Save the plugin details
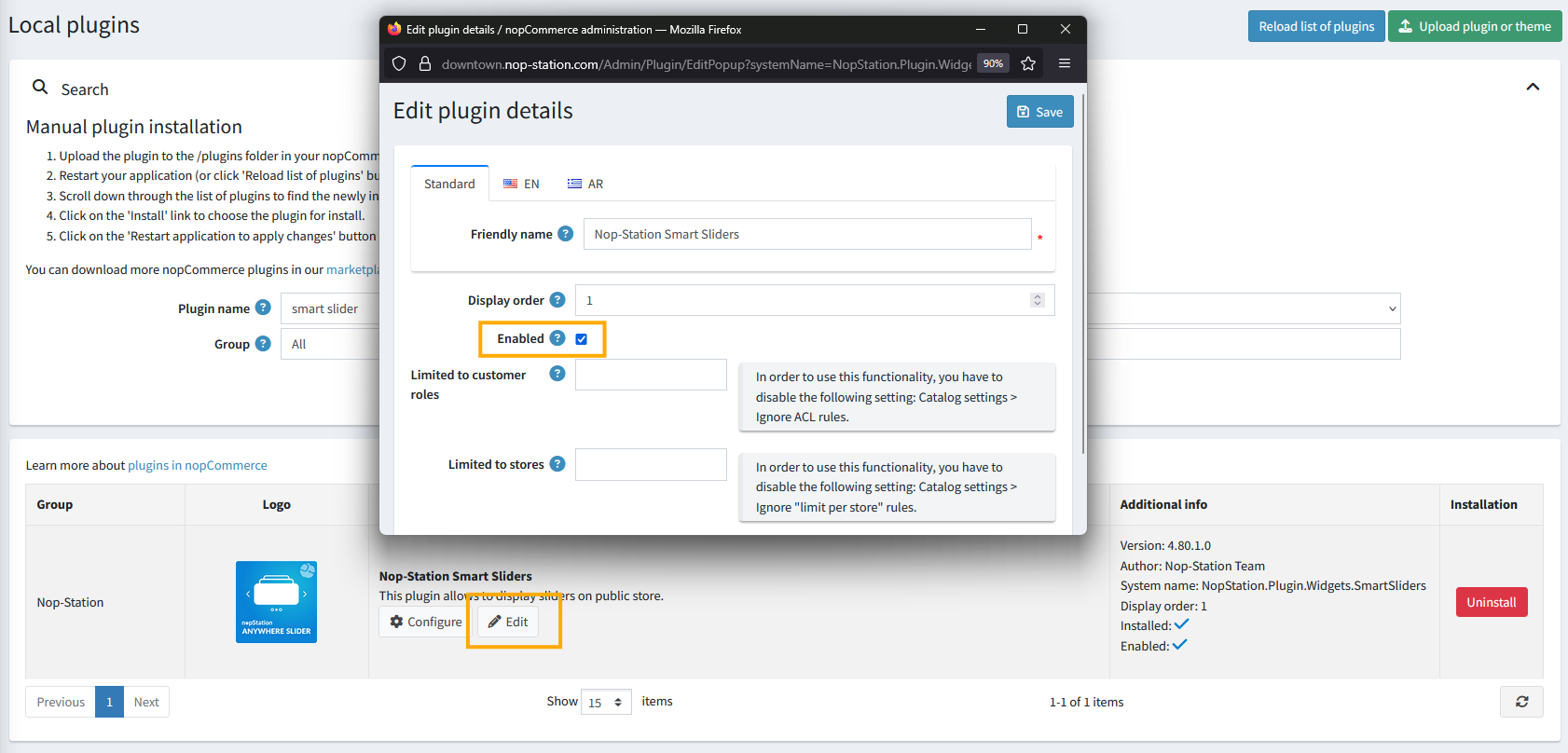The image size is (1568, 753). point(1040,112)
